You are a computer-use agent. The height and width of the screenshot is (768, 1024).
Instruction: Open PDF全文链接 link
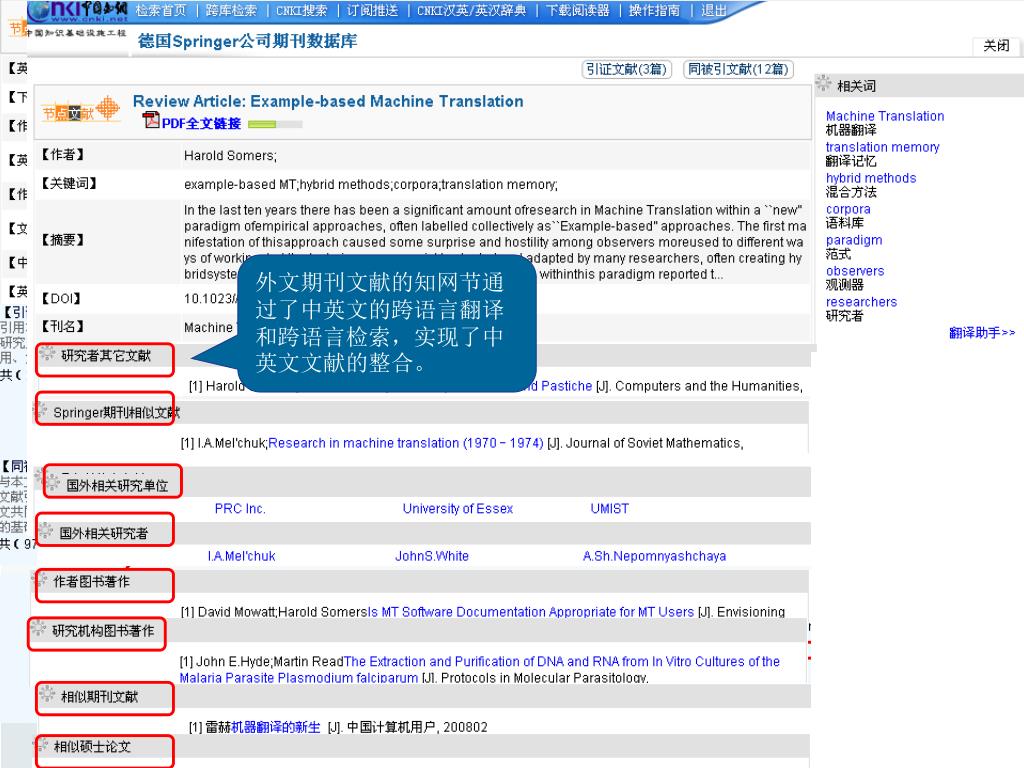click(x=201, y=123)
